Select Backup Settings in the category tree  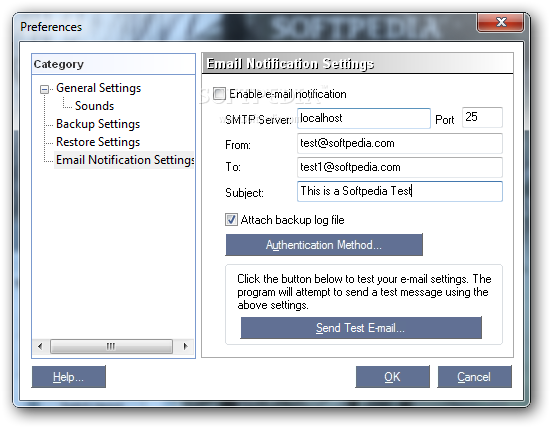click(x=98, y=124)
